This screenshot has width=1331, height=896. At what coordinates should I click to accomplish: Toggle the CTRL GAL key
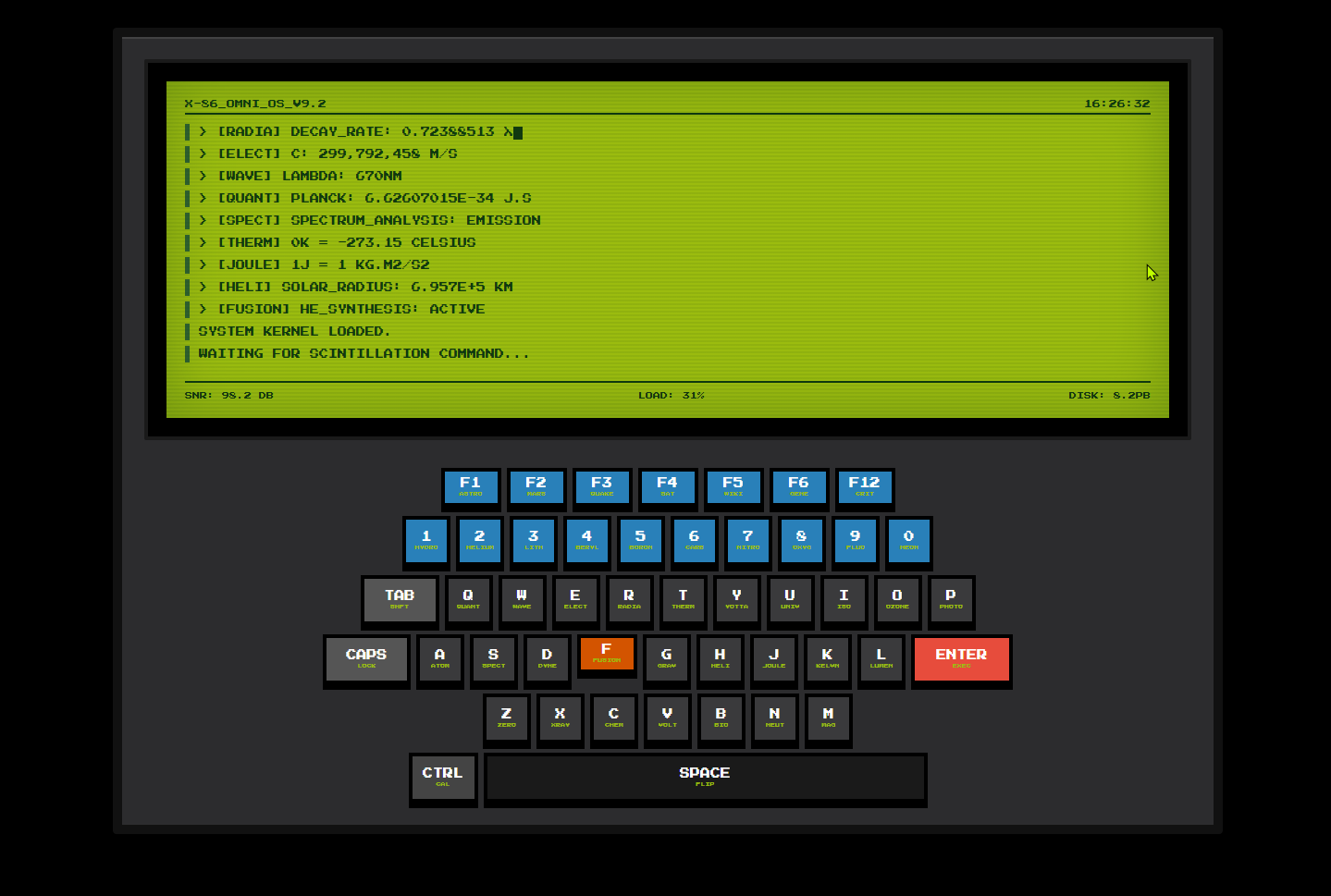pyautogui.click(x=442, y=778)
